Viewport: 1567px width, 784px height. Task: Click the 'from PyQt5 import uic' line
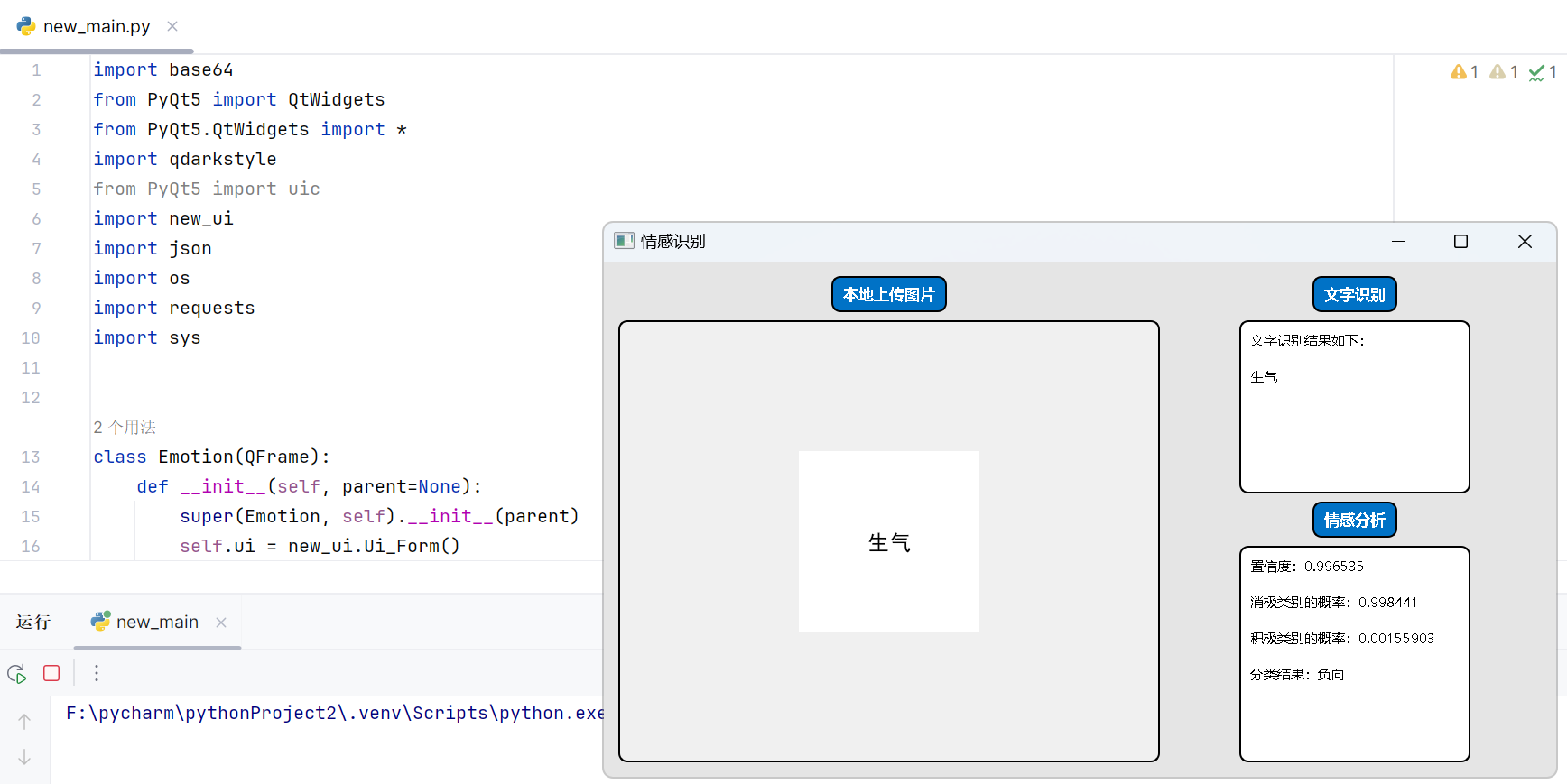[207, 189]
